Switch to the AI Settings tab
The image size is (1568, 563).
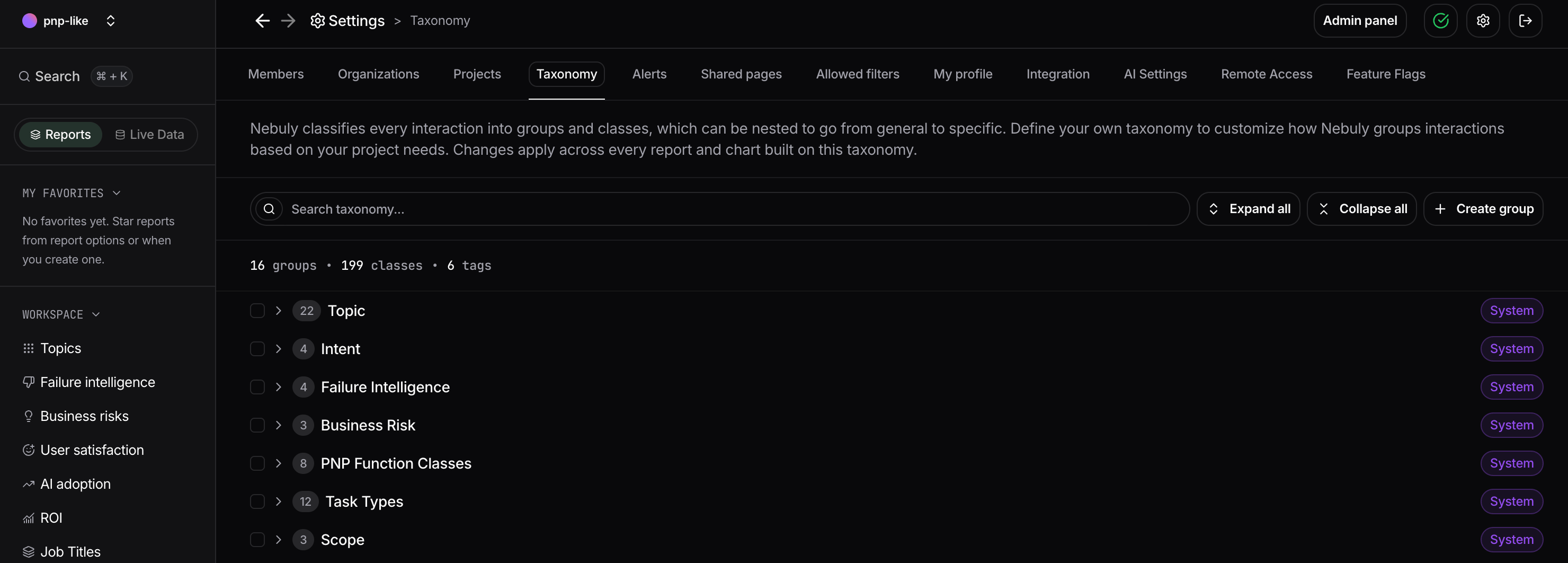point(1155,74)
